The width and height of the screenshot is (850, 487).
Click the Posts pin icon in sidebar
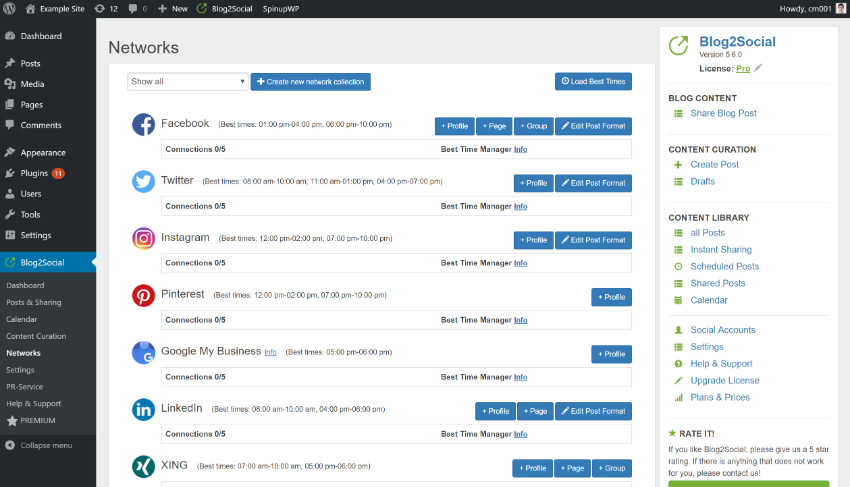coord(10,63)
